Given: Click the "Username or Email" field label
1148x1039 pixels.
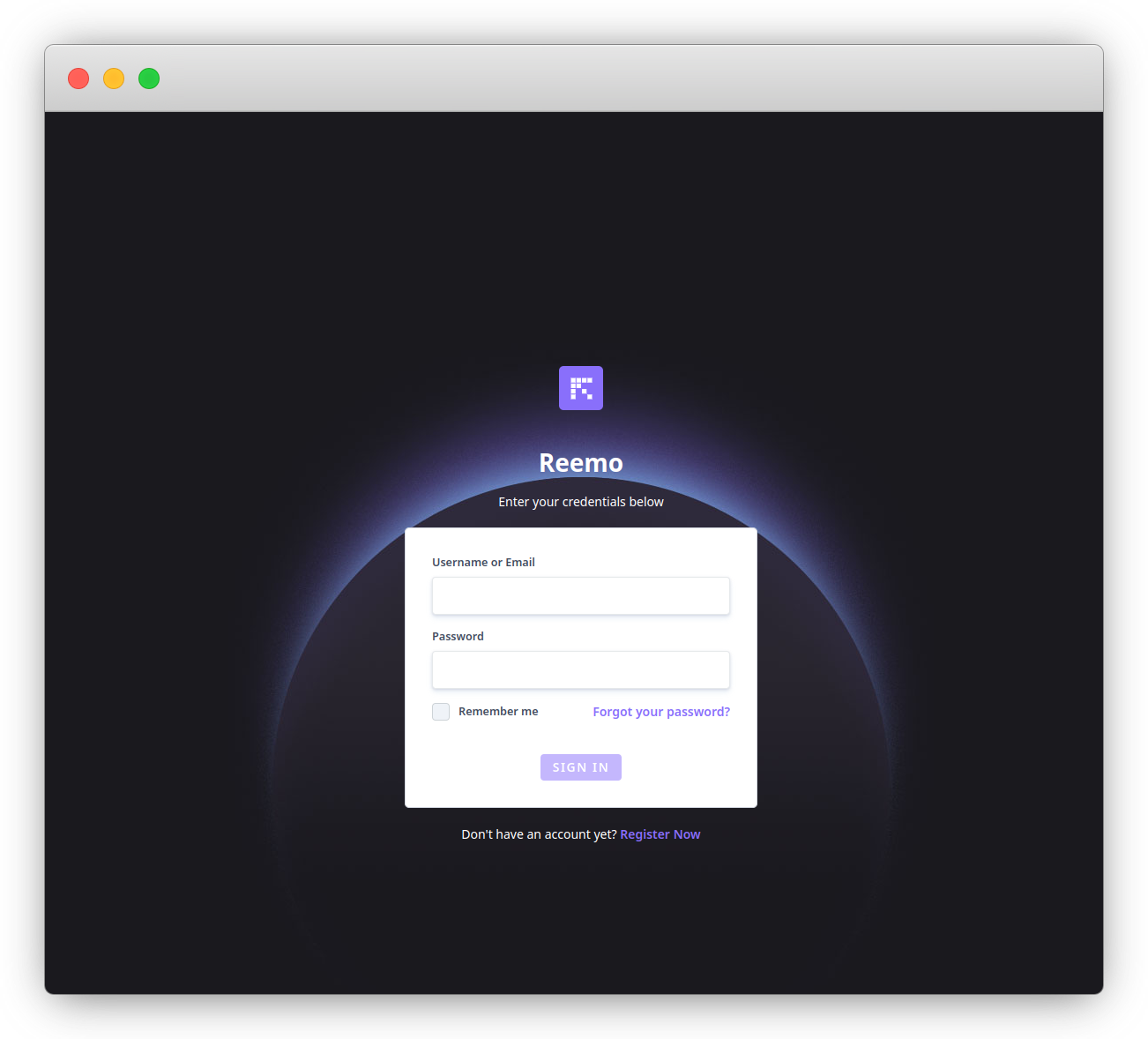Looking at the screenshot, I should pos(483,563).
